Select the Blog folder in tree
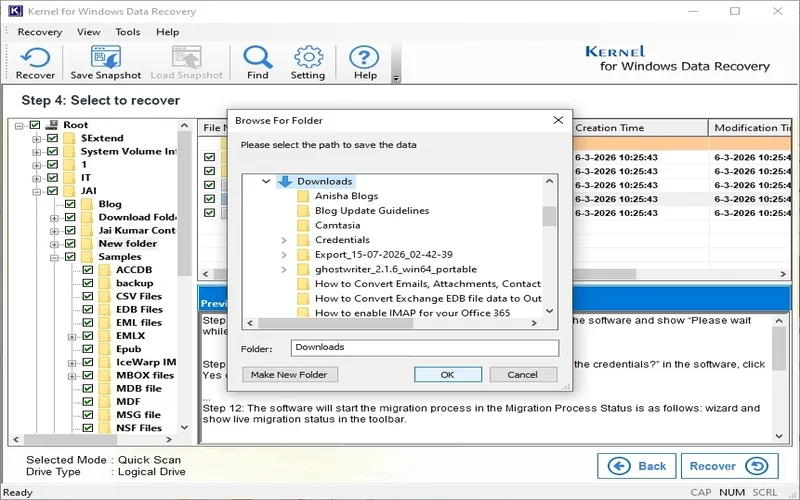Viewport: 800px width, 500px height. [x=110, y=204]
